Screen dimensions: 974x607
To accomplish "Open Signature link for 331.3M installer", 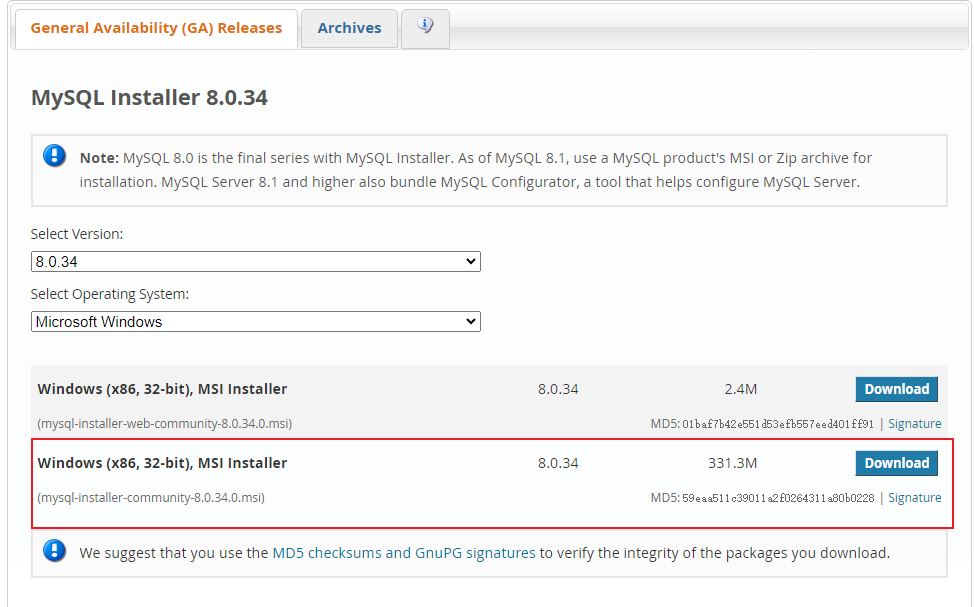I will 914,498.
